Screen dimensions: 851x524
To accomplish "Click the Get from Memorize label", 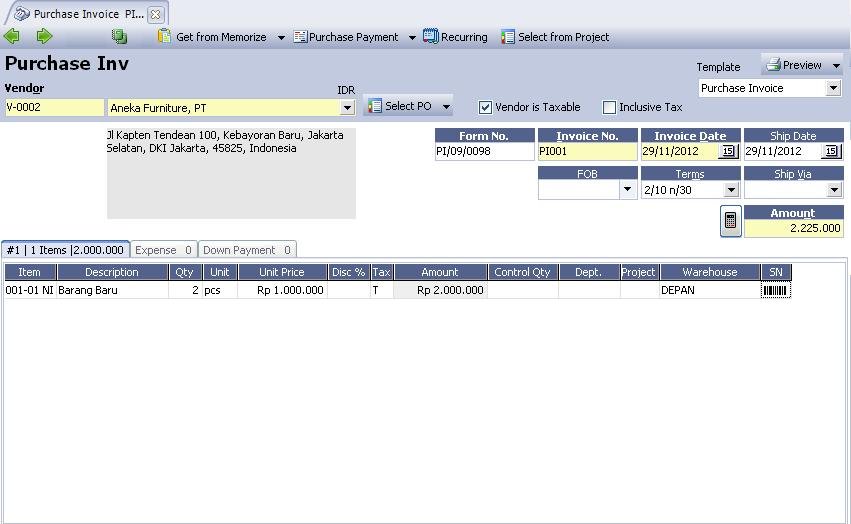I will click(x=221, y=37).
